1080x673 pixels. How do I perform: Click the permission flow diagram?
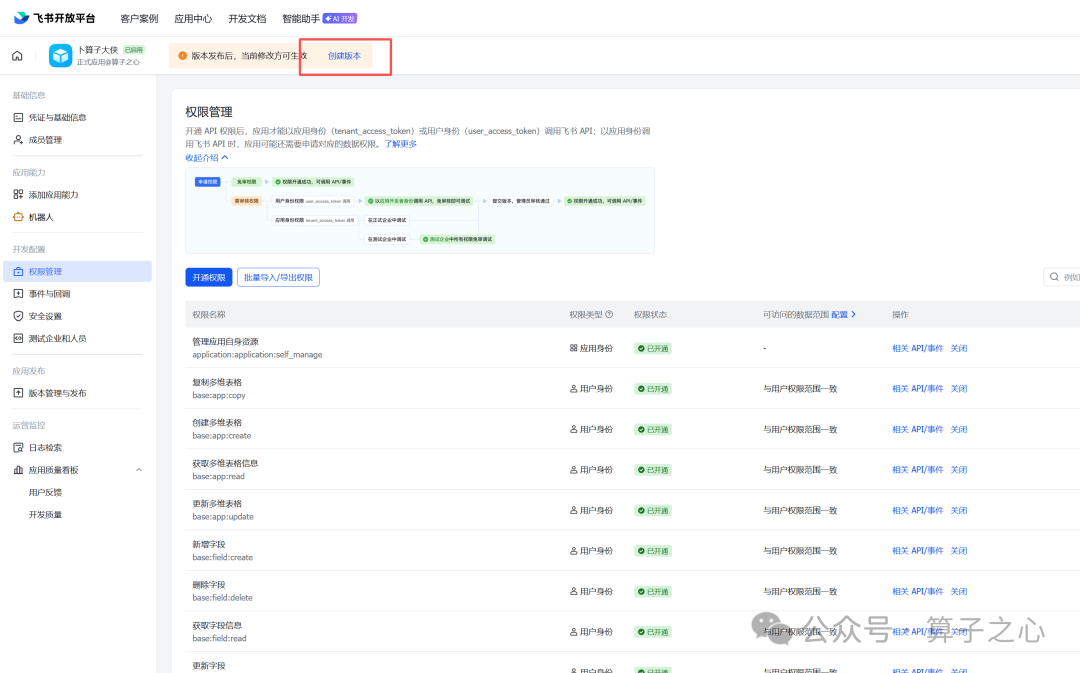[x=420, y=211]
